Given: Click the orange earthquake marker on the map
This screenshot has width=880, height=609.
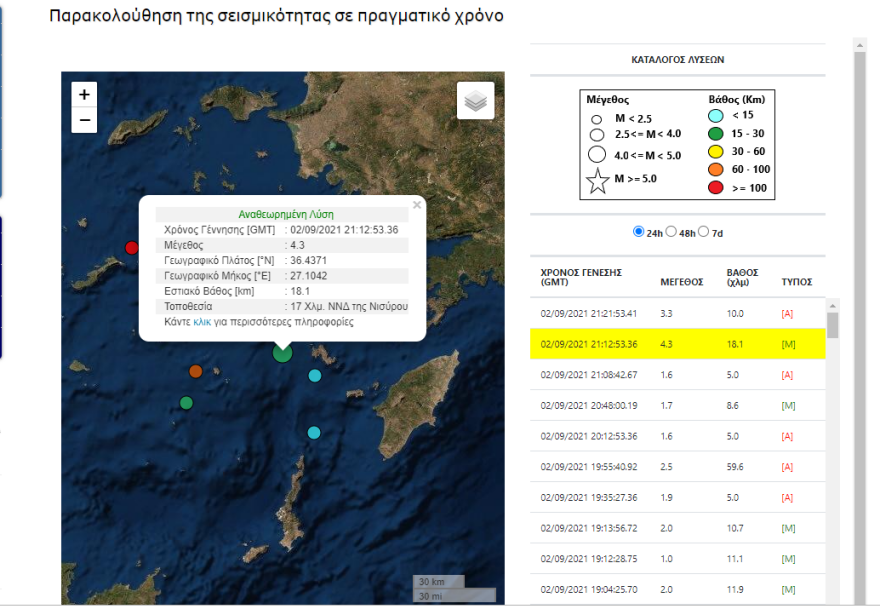Looking at the screenshot, I should (x=195, y=370).
